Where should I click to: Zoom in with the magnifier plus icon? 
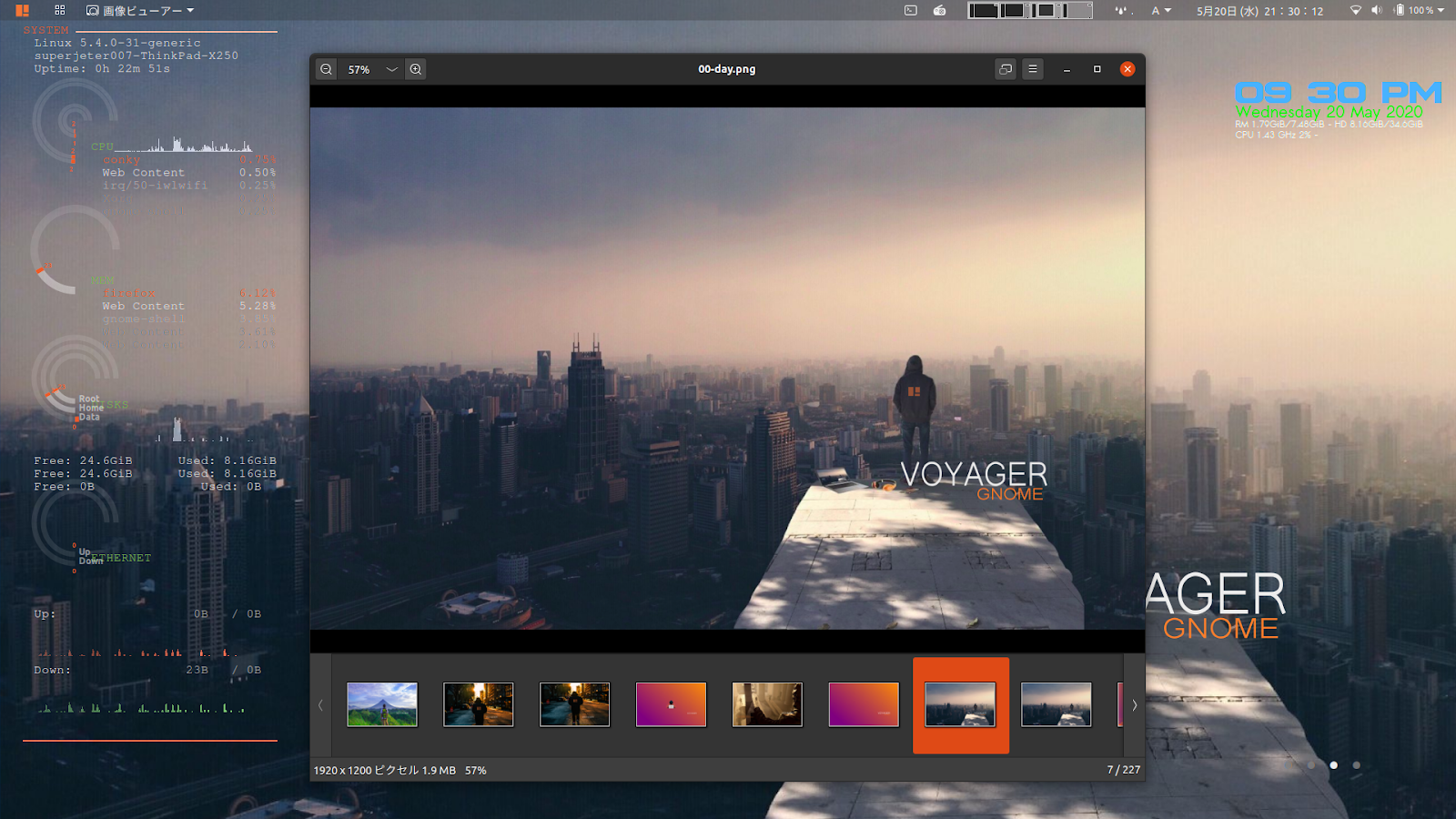pos(416,69)
